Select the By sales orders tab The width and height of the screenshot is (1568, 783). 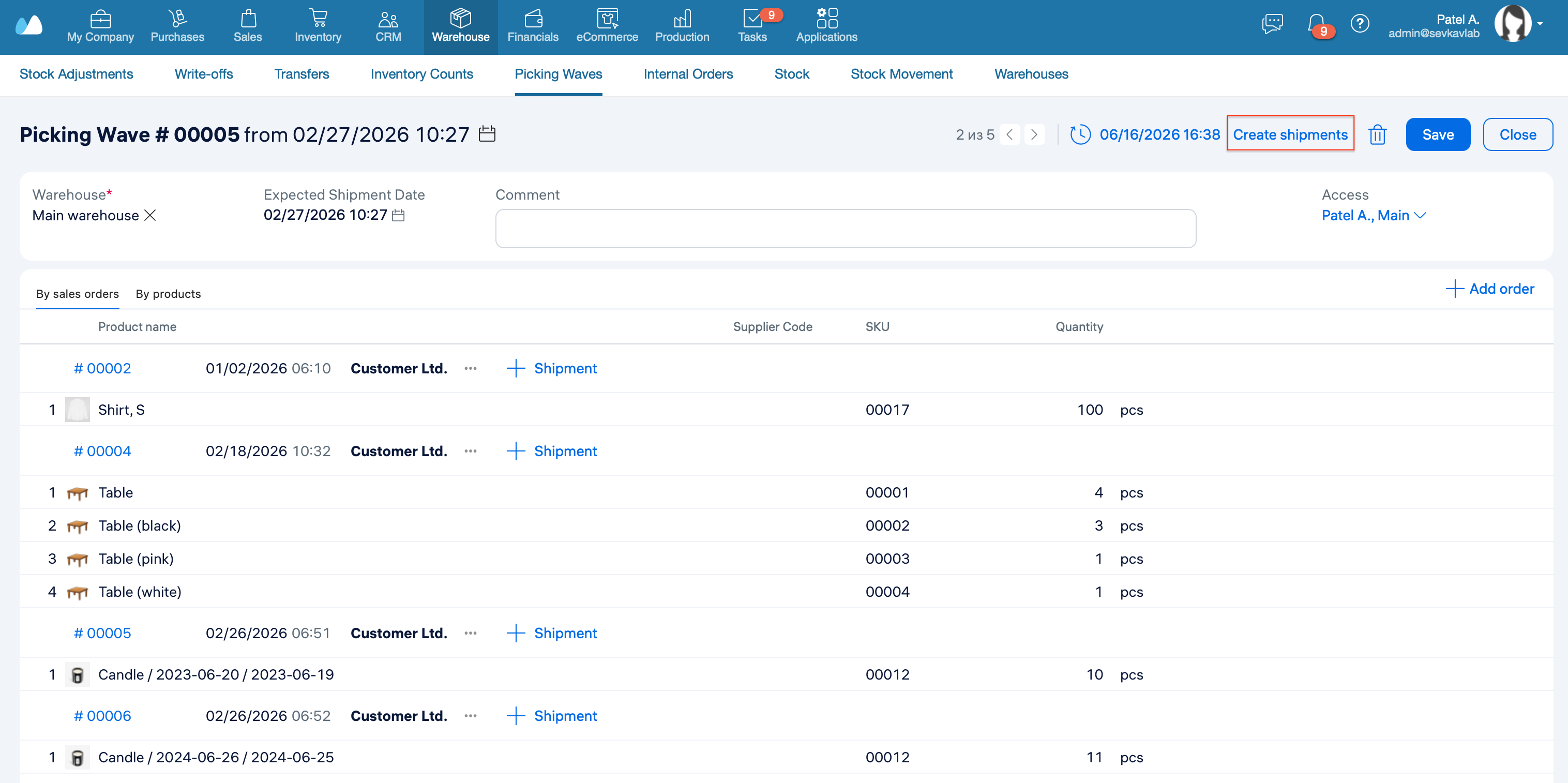click(77, 293)
